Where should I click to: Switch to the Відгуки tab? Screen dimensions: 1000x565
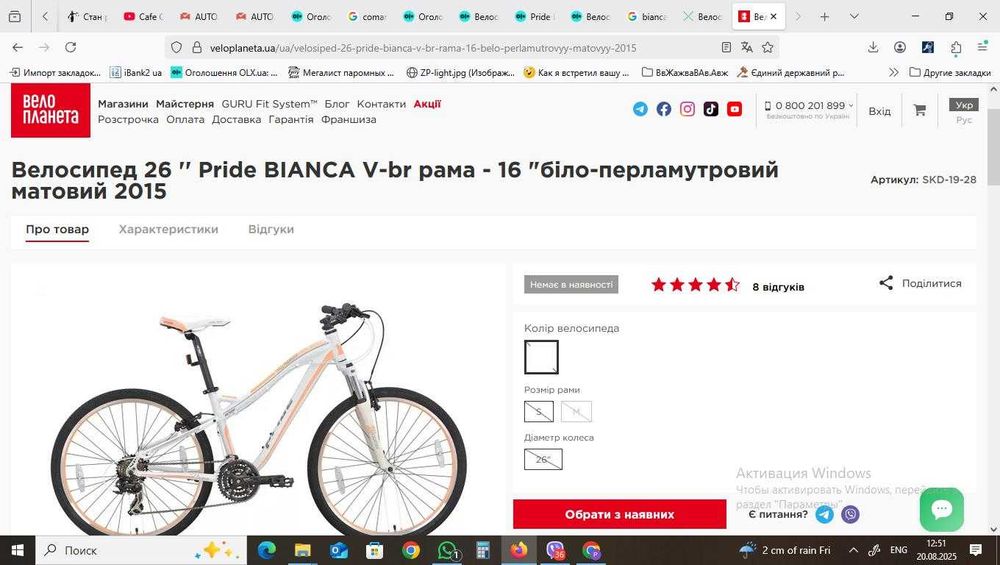click(x=271, y=229)
